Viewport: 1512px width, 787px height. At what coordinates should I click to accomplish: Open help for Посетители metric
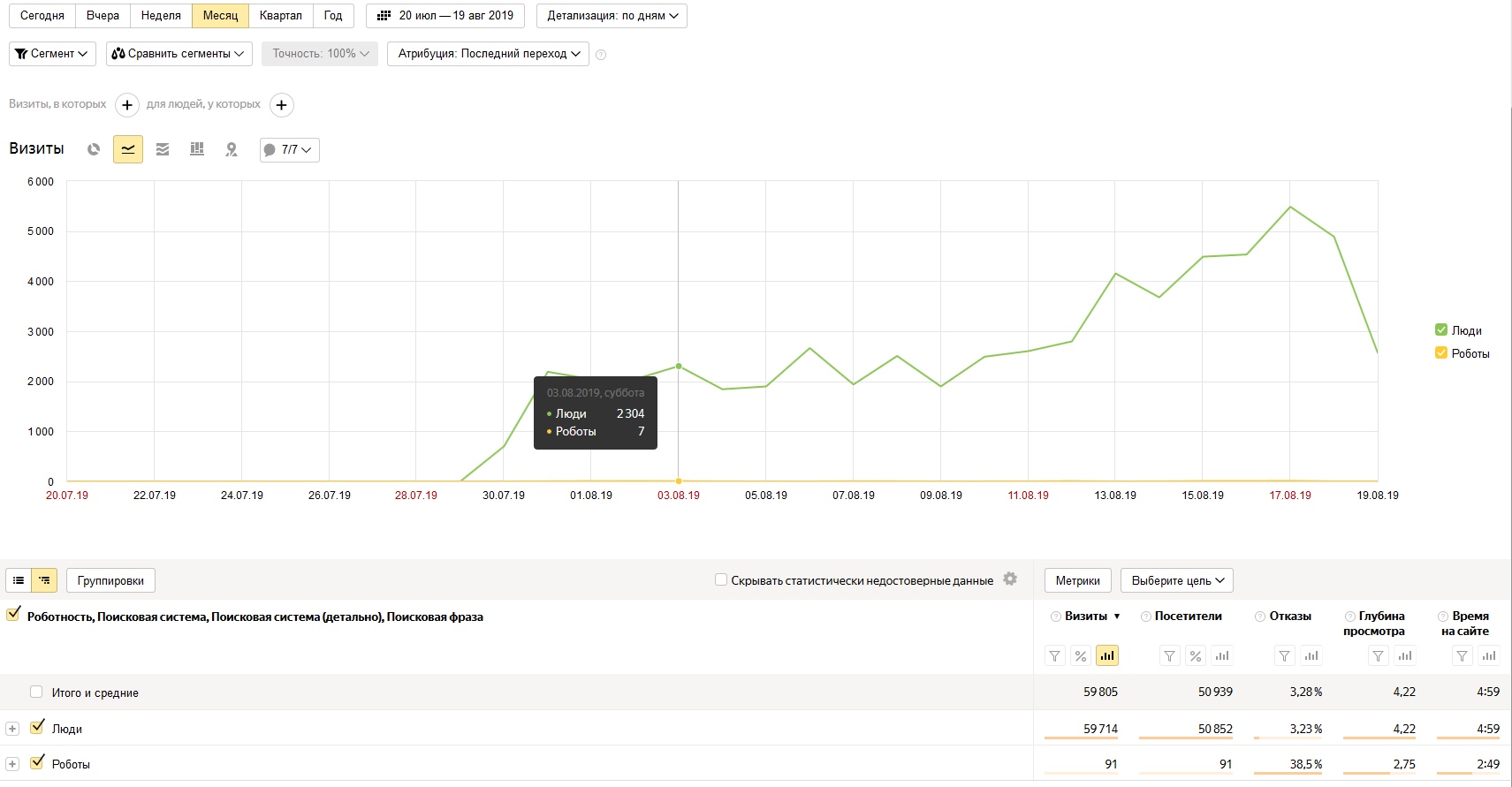(1145, 617)
